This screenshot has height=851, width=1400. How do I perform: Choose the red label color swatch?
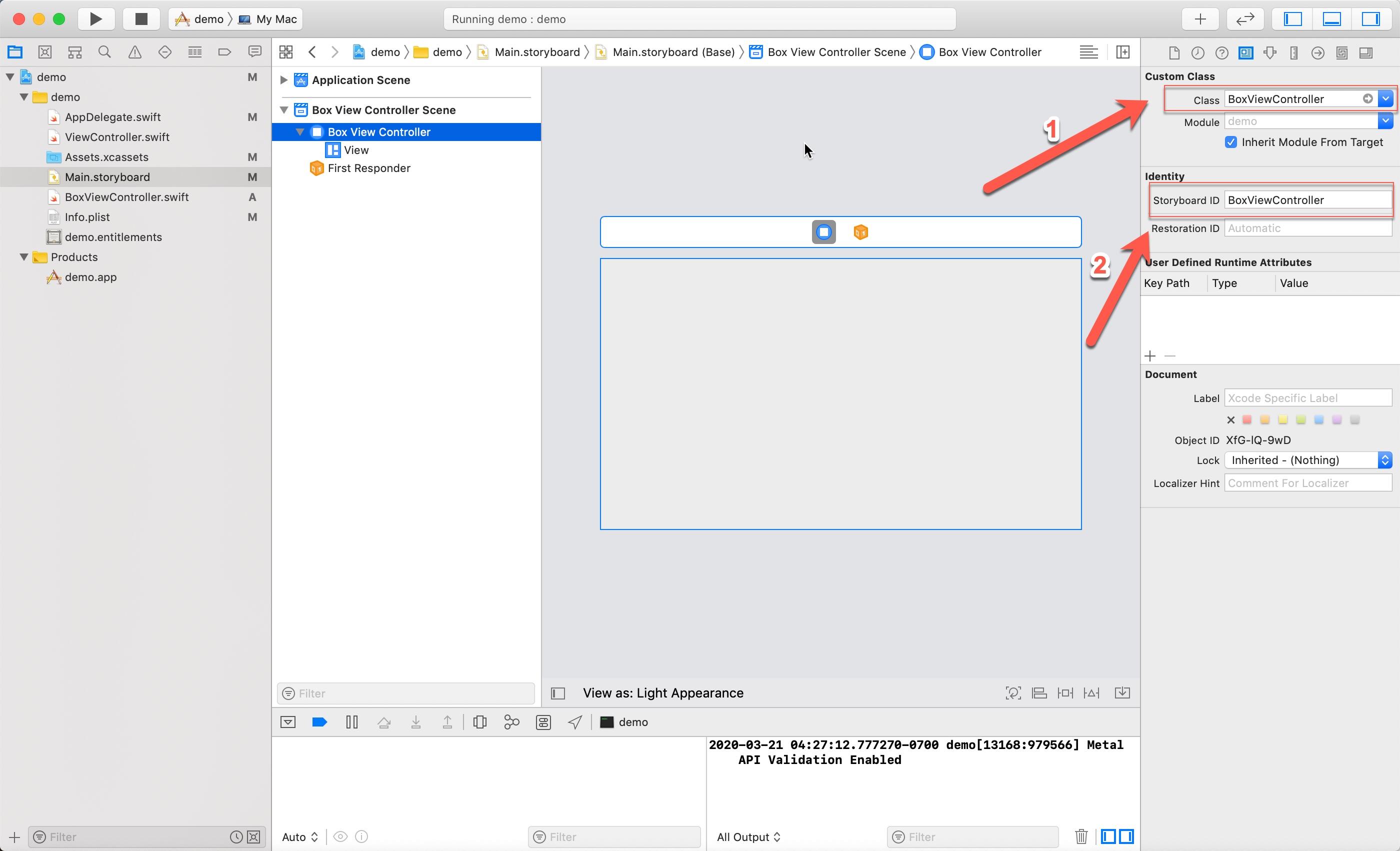1246,420
